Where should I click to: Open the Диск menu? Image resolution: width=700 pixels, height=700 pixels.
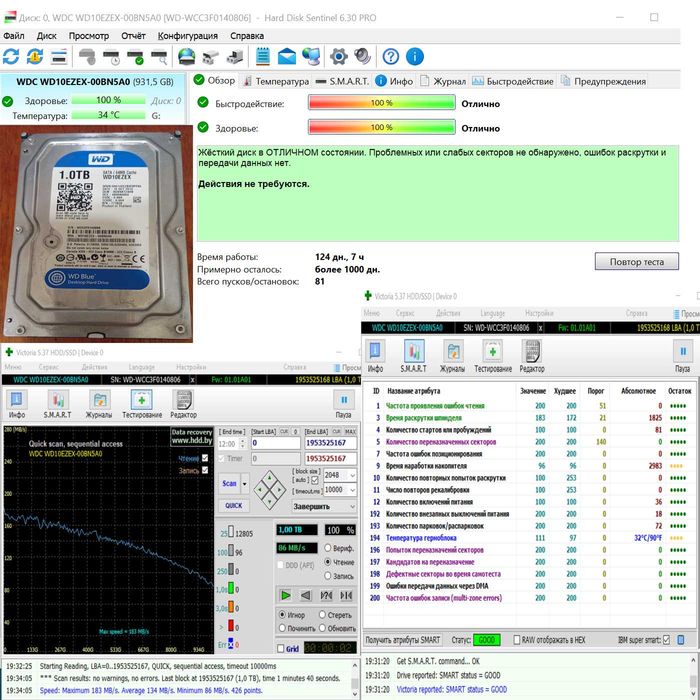(46, 36)
